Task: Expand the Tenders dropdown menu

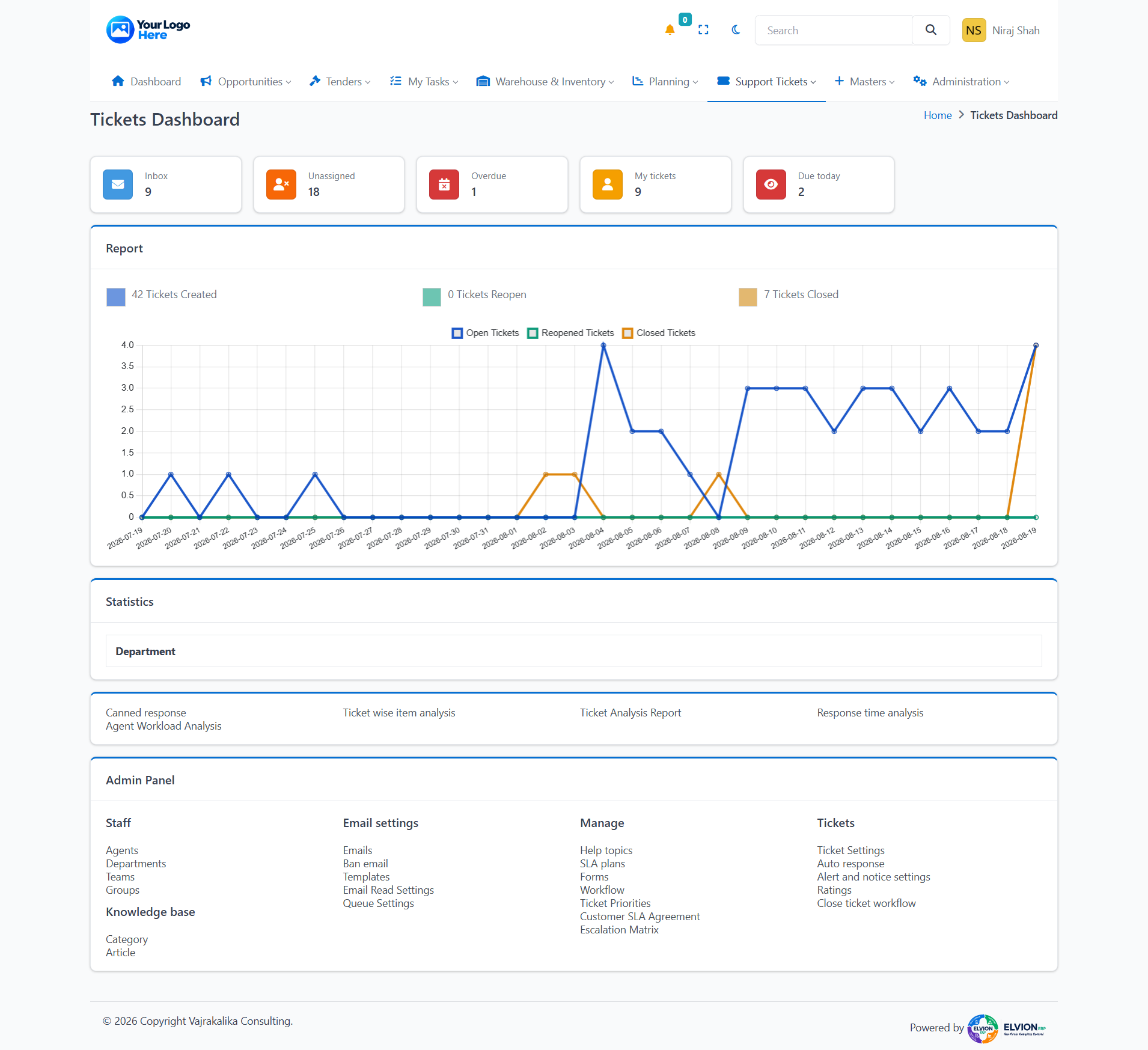Action: tap(340, 82)
